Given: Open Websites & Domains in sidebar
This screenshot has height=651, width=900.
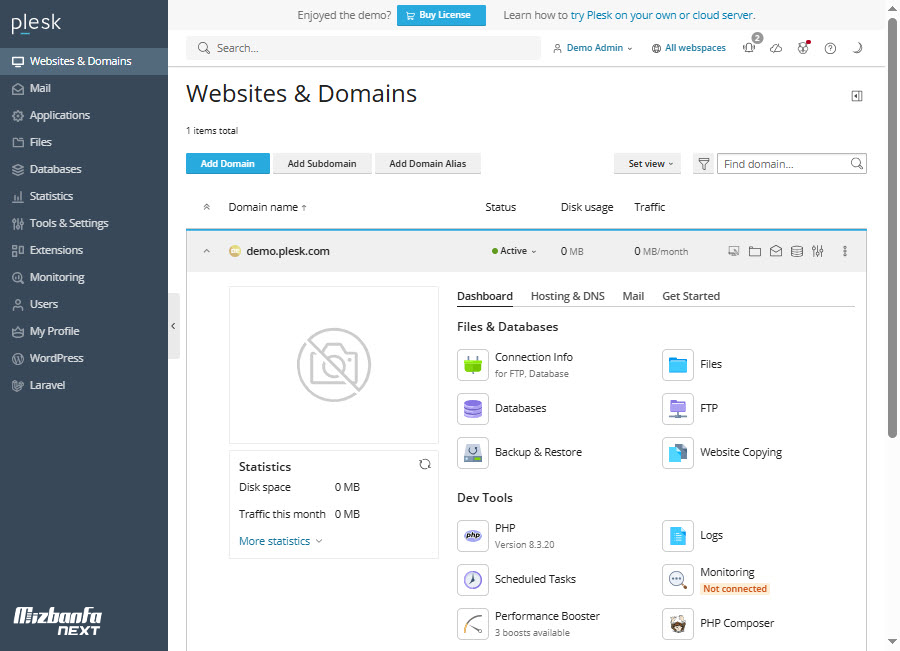Looking at the screenshot, I should tap(84, 61).
